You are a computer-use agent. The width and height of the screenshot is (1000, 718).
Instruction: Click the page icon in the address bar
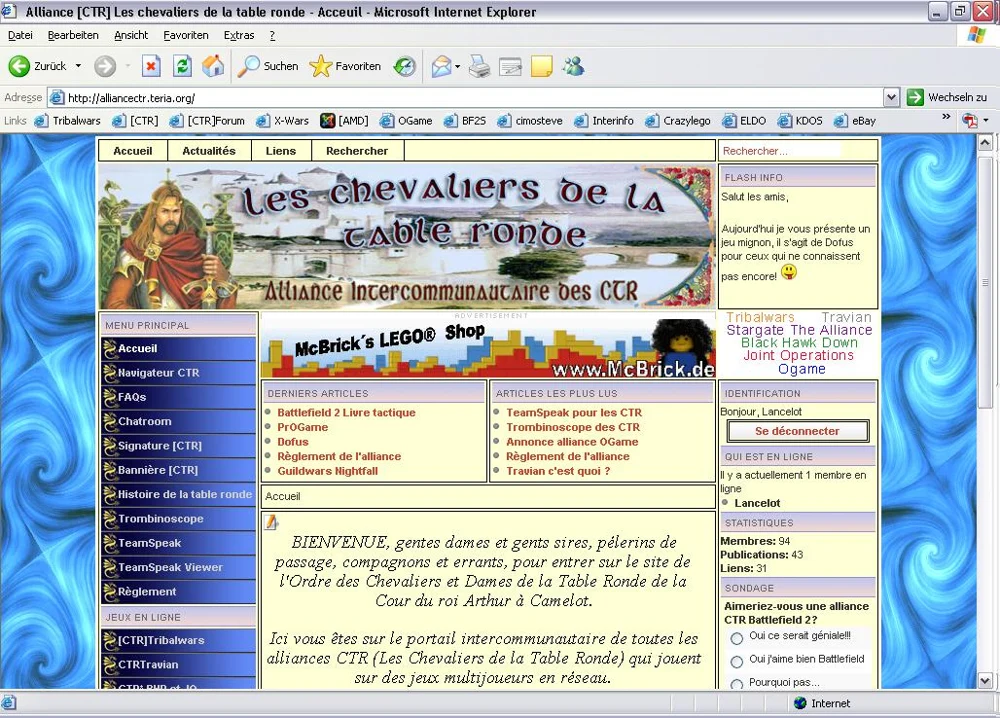[x=57, y=98]
